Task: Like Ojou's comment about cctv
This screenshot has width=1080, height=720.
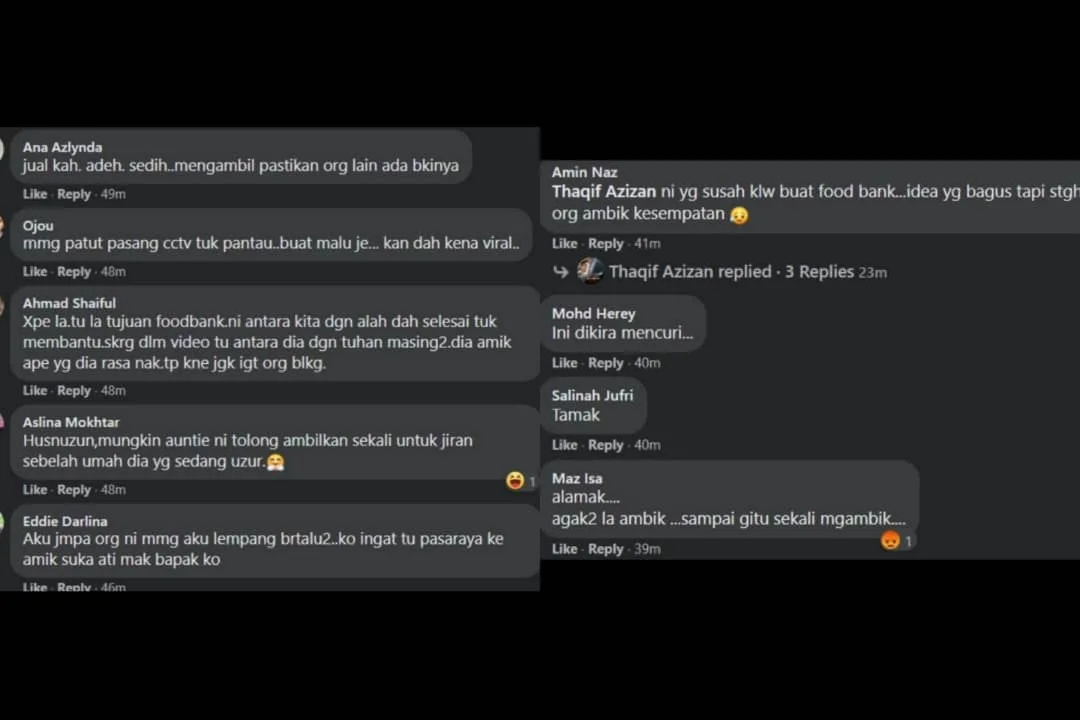Action: (34, 271)
